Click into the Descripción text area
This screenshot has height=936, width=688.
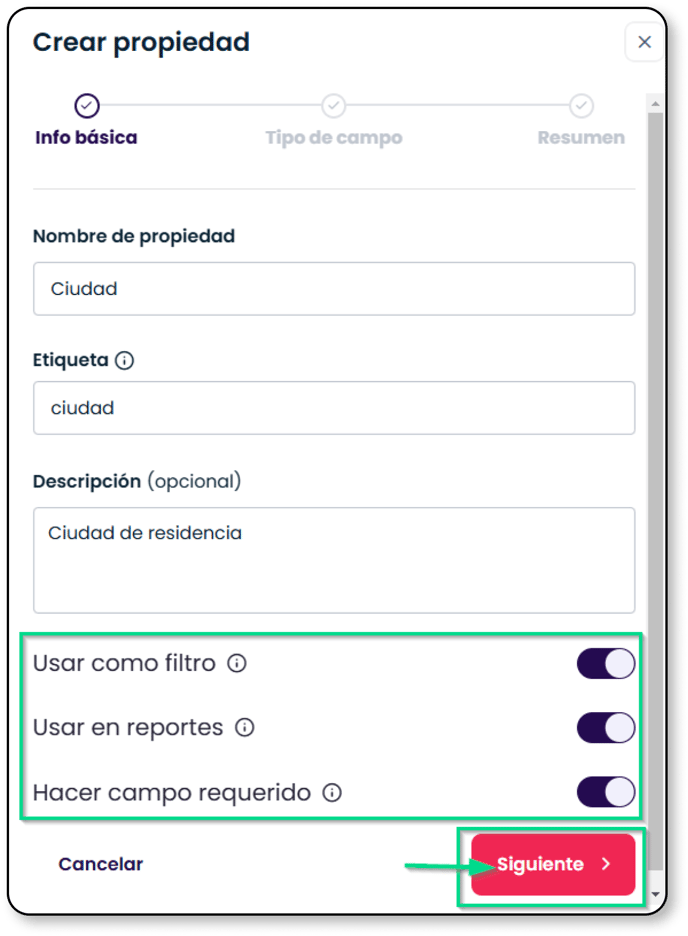coord(334,561)
